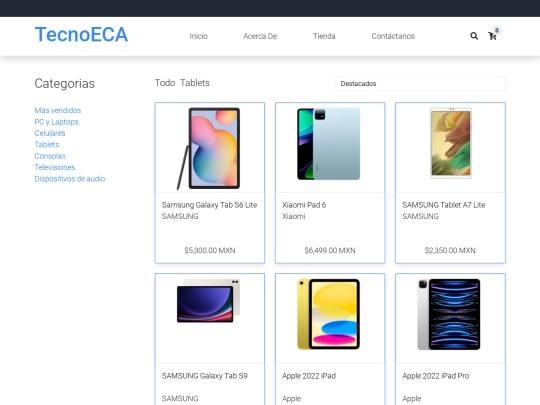Click the Categorias heading
The width and height of the screenshot is (540, 405).
[64, 84]
